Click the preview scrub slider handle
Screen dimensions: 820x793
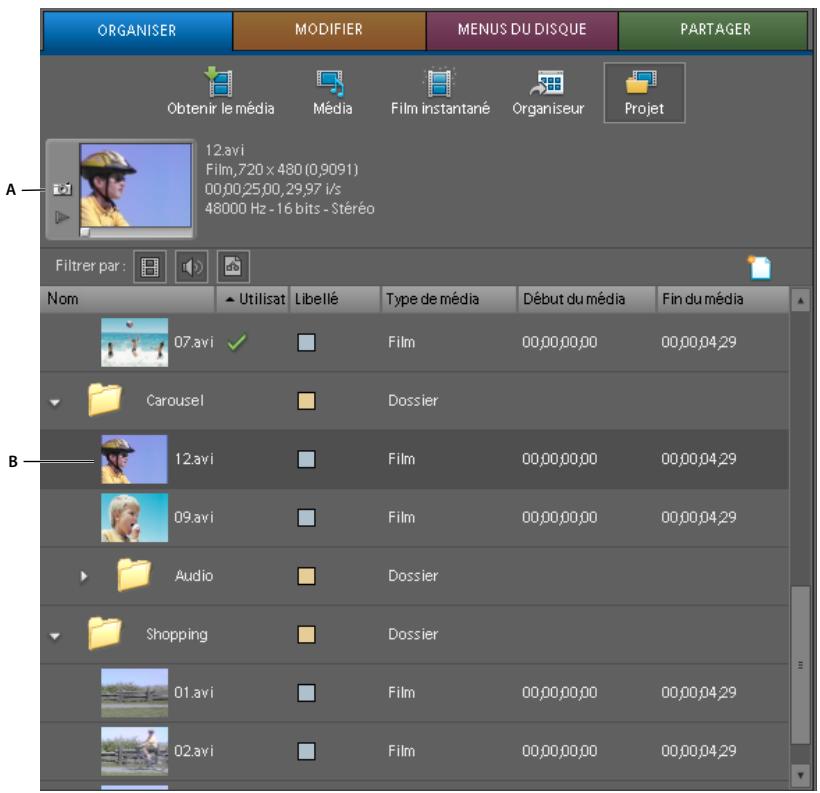85,232
